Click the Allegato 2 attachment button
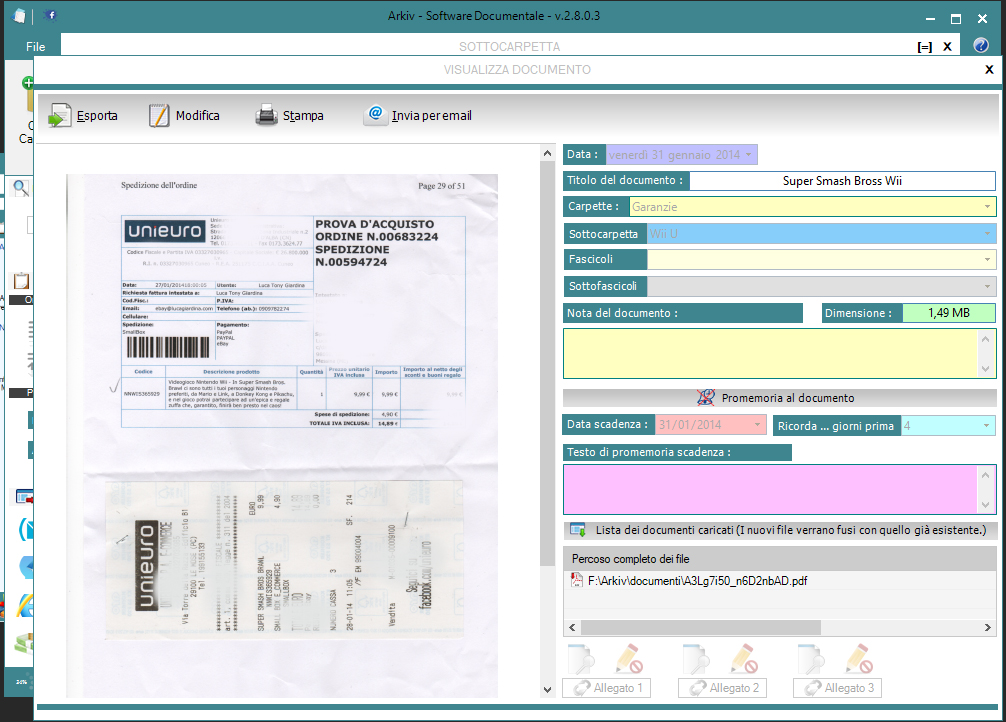The image size is (1006, 722). (722, 688)
